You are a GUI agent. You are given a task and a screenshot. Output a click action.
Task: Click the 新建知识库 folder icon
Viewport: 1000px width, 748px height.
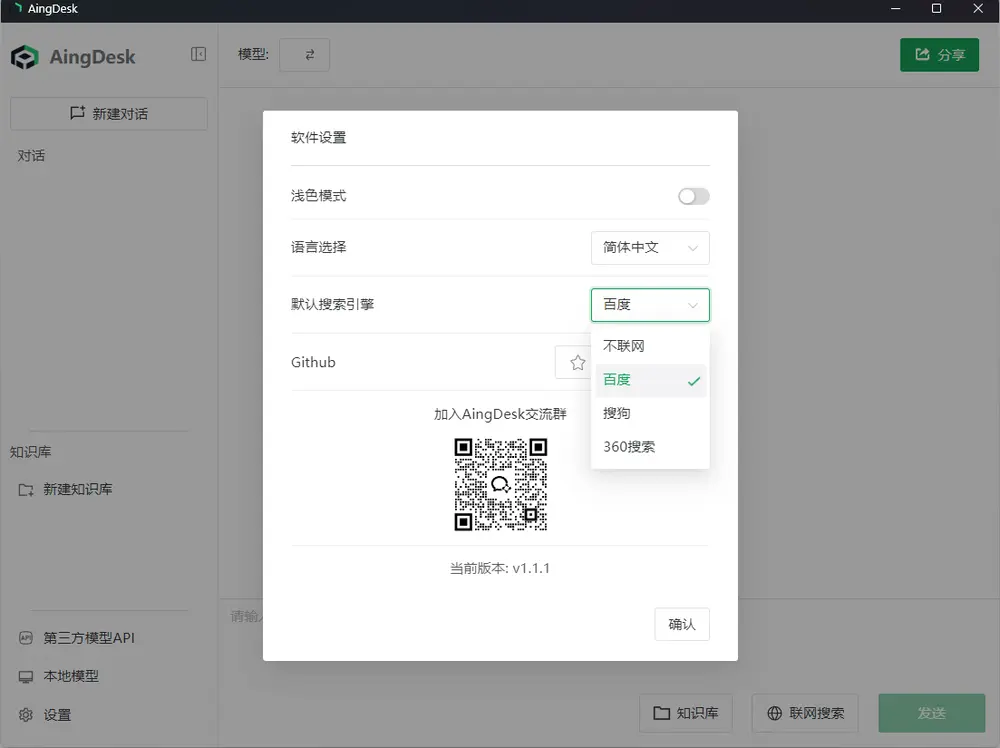coord(26,490)
